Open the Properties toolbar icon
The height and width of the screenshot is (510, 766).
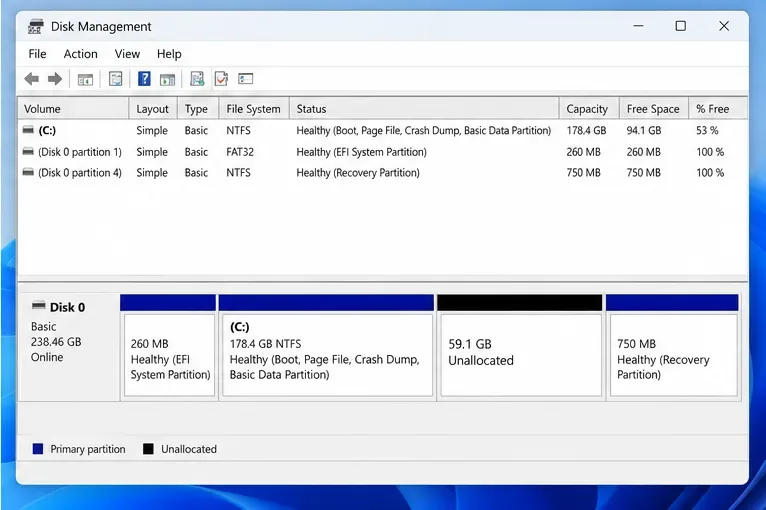pos(116,79)
